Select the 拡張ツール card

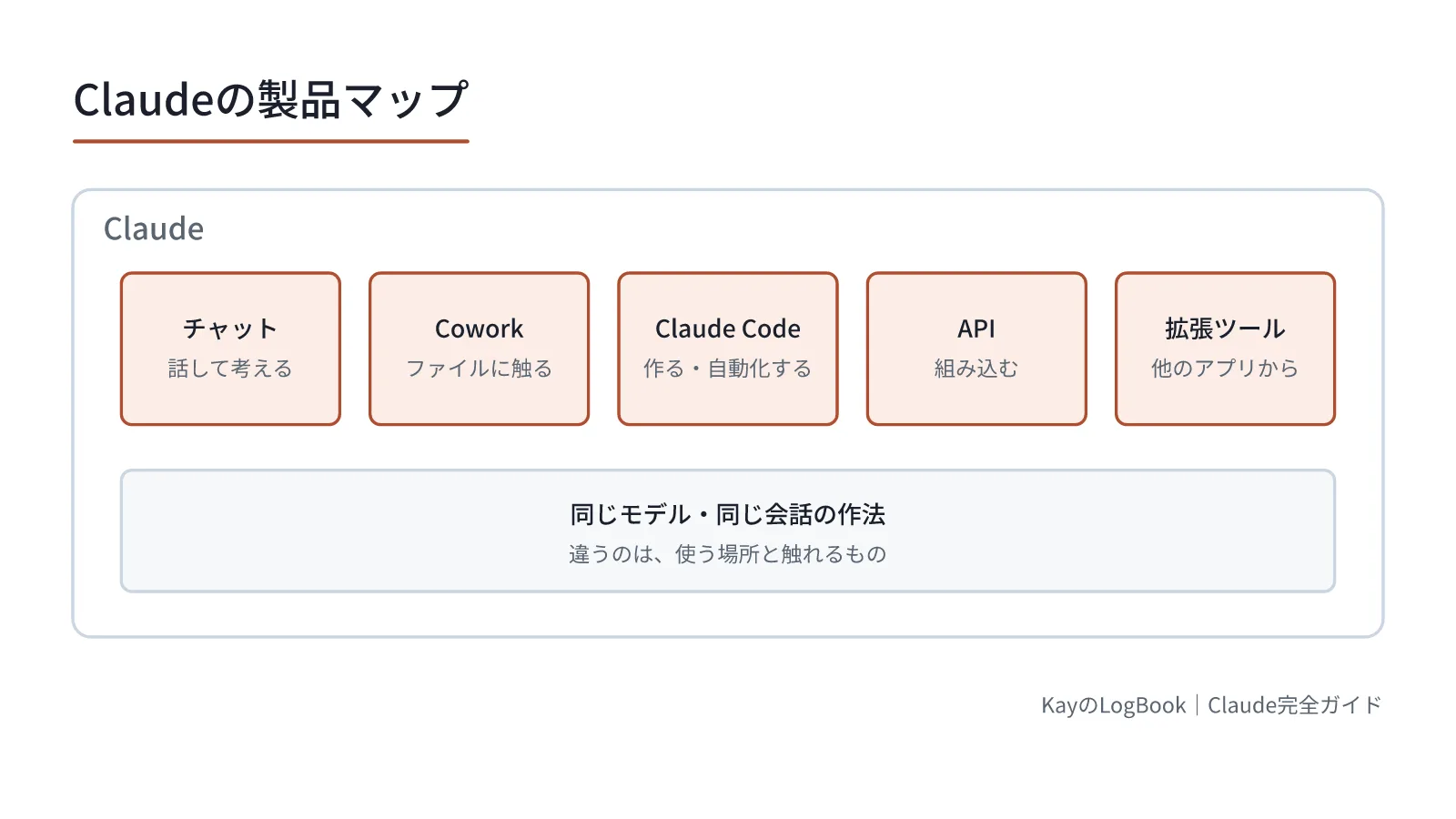tap(1225, 349)
